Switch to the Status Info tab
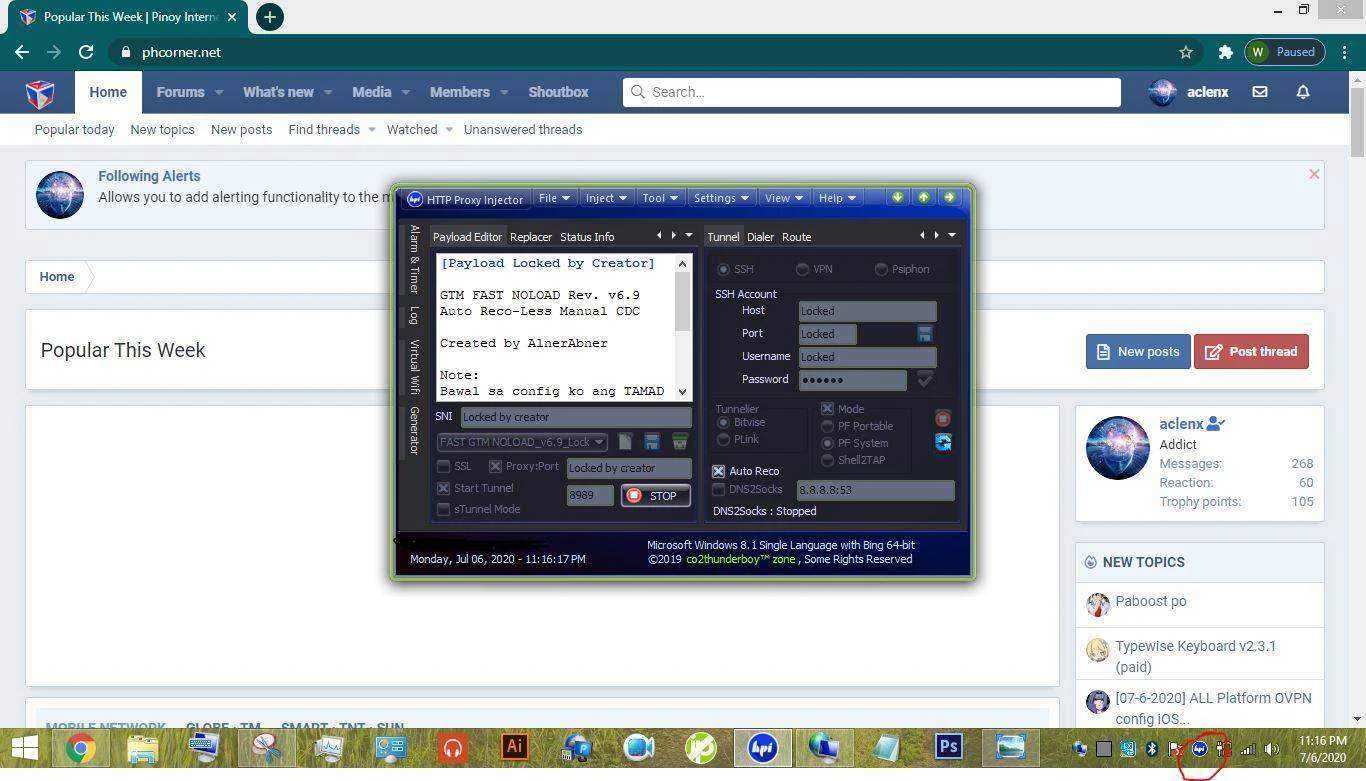This screenshot has width=1366, height=781. click(x=587, y=237)
